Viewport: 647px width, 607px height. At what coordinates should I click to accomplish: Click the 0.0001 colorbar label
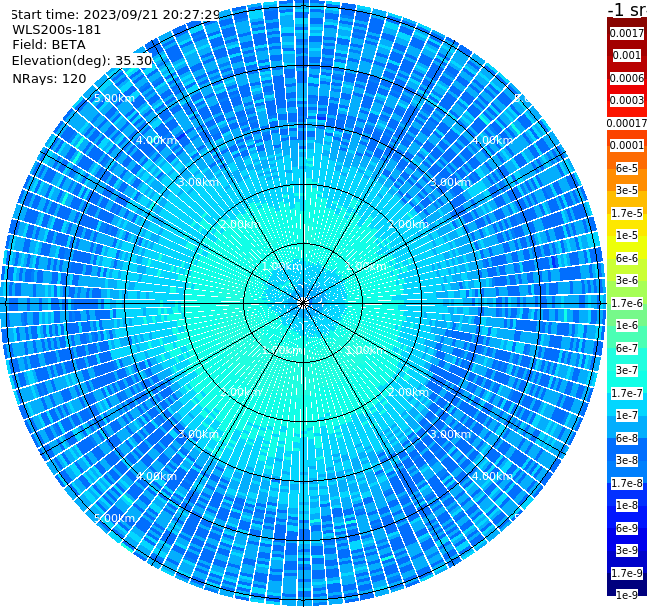tap(627, 145)
